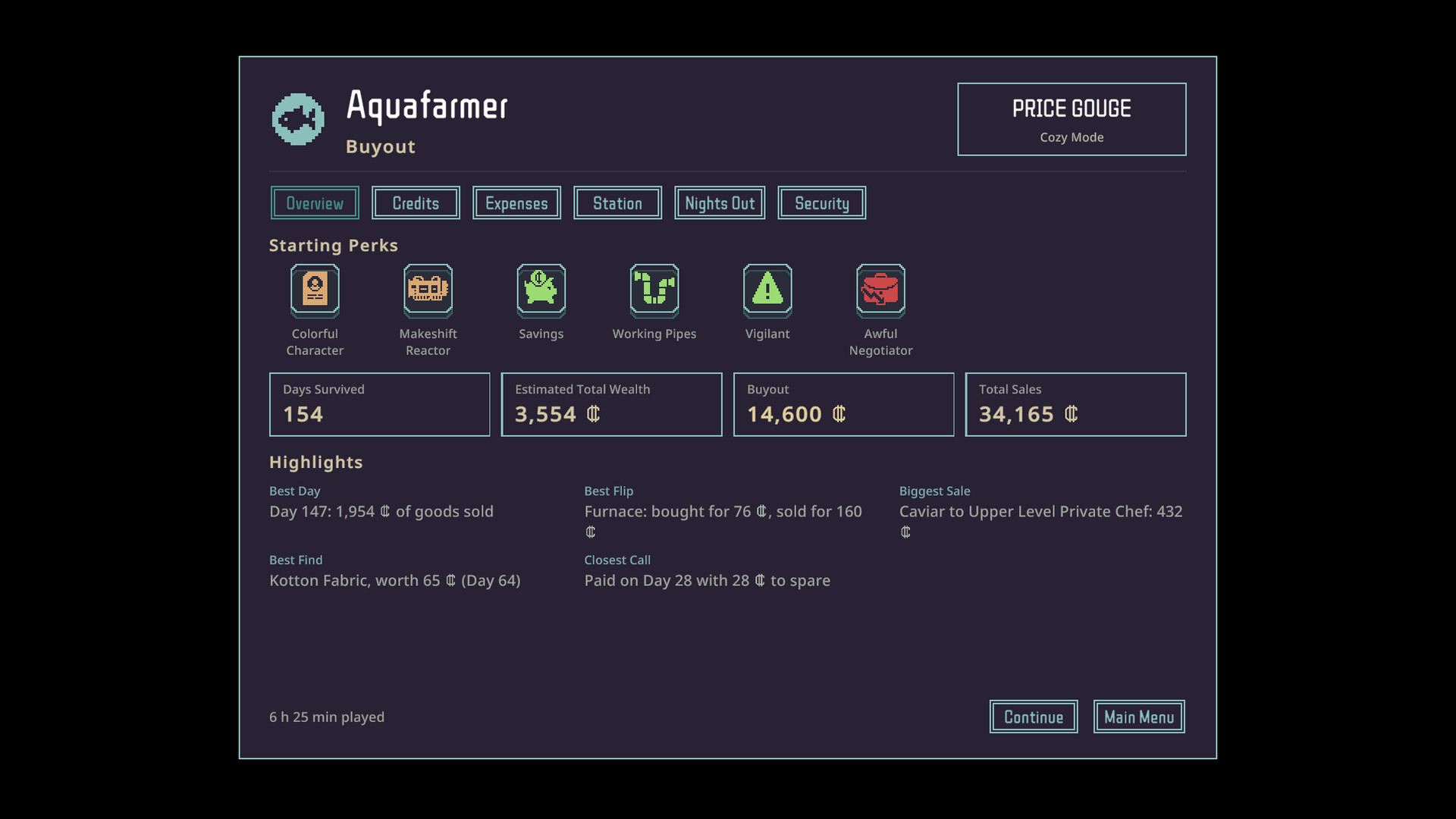Open the Nights Out tab
This screenshot has height=819, width=1456.
coord(720,203)
